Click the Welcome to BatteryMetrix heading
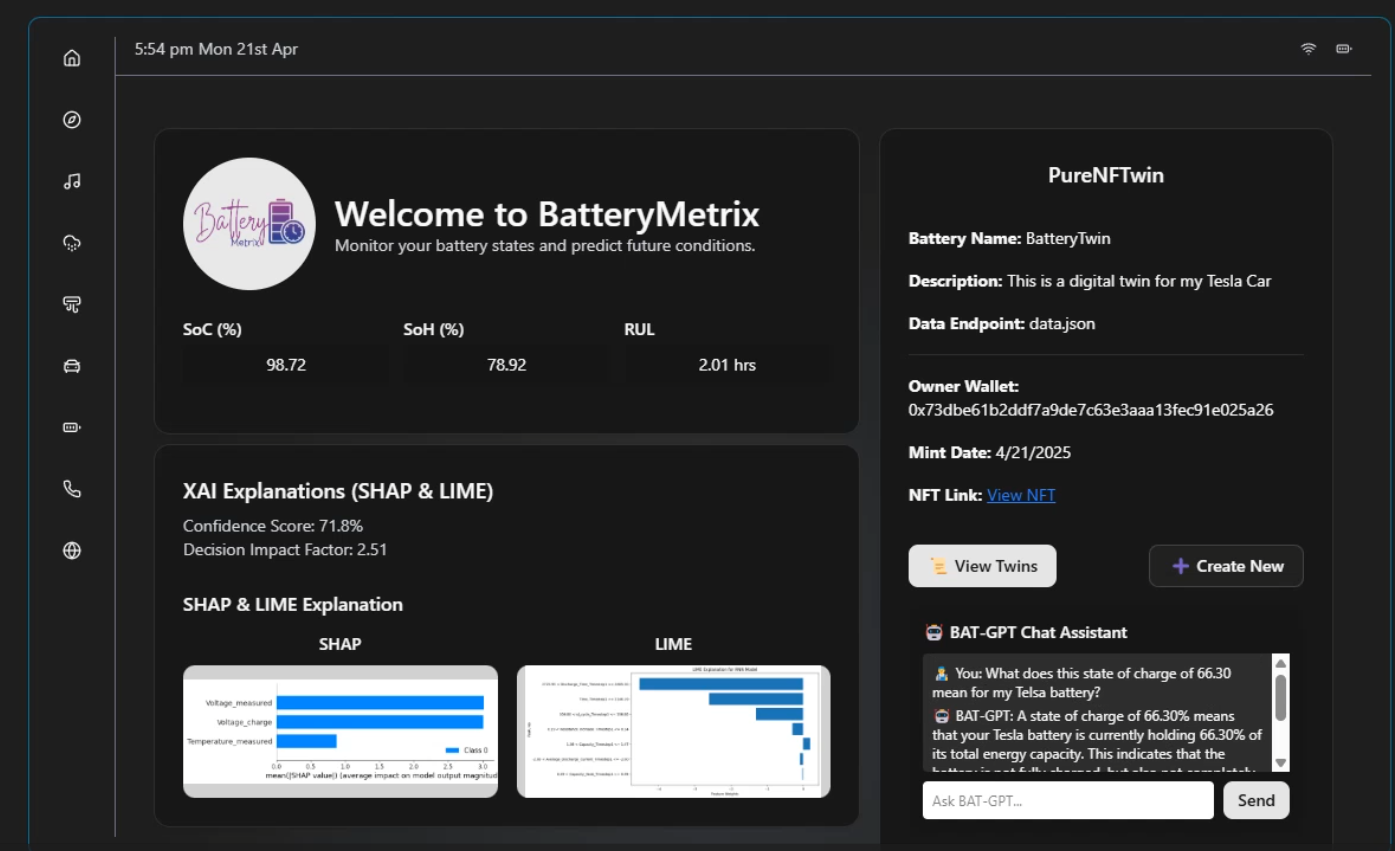This screenshot has width=1395, height=851. (547, 214)
